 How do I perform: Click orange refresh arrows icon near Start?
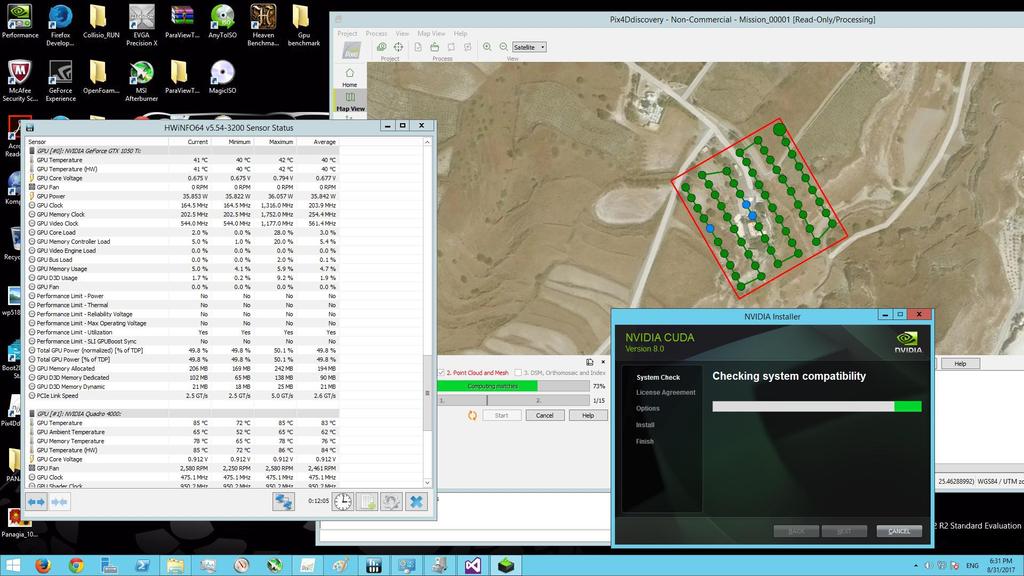click(472, 415)
